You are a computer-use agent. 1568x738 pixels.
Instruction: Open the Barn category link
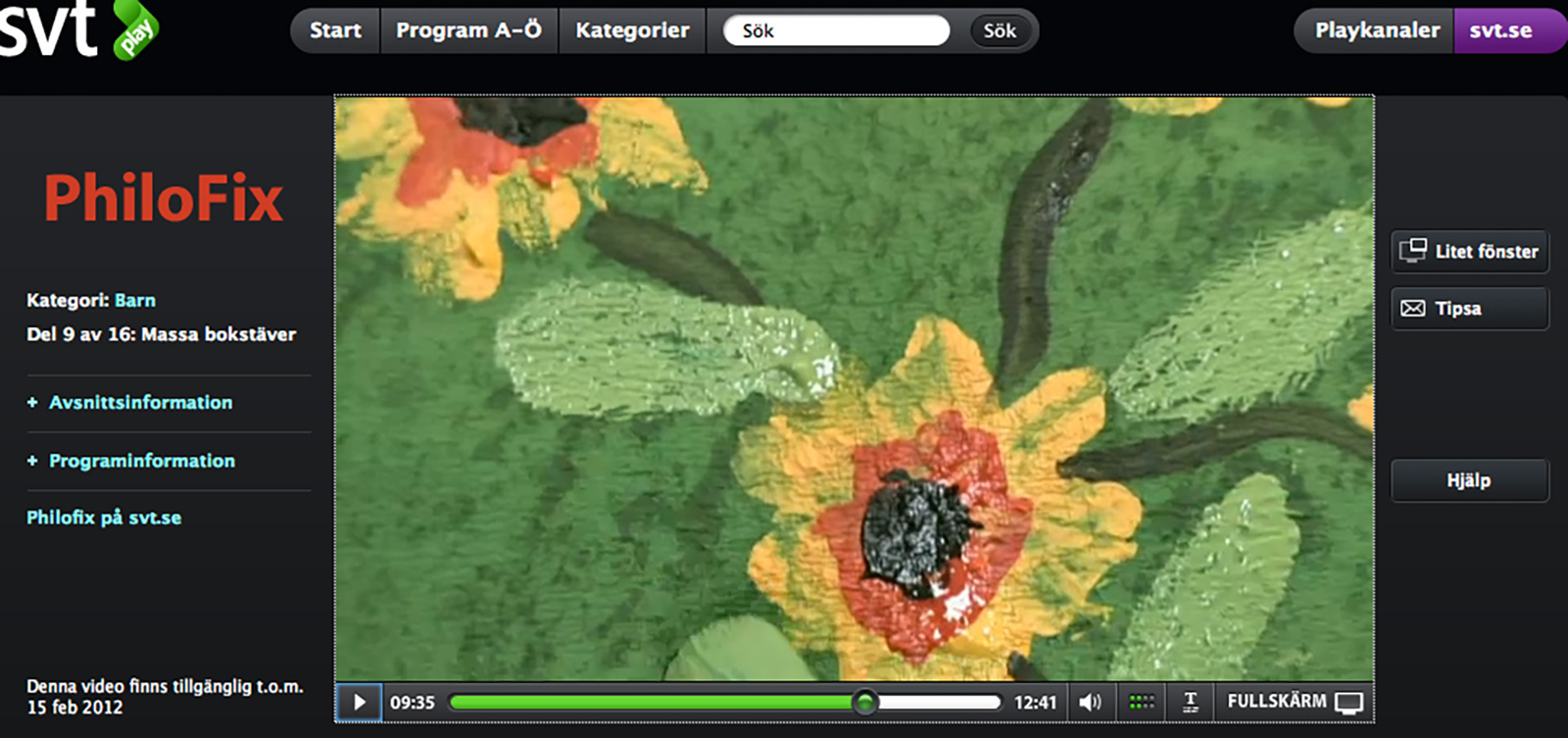point(135,301)
